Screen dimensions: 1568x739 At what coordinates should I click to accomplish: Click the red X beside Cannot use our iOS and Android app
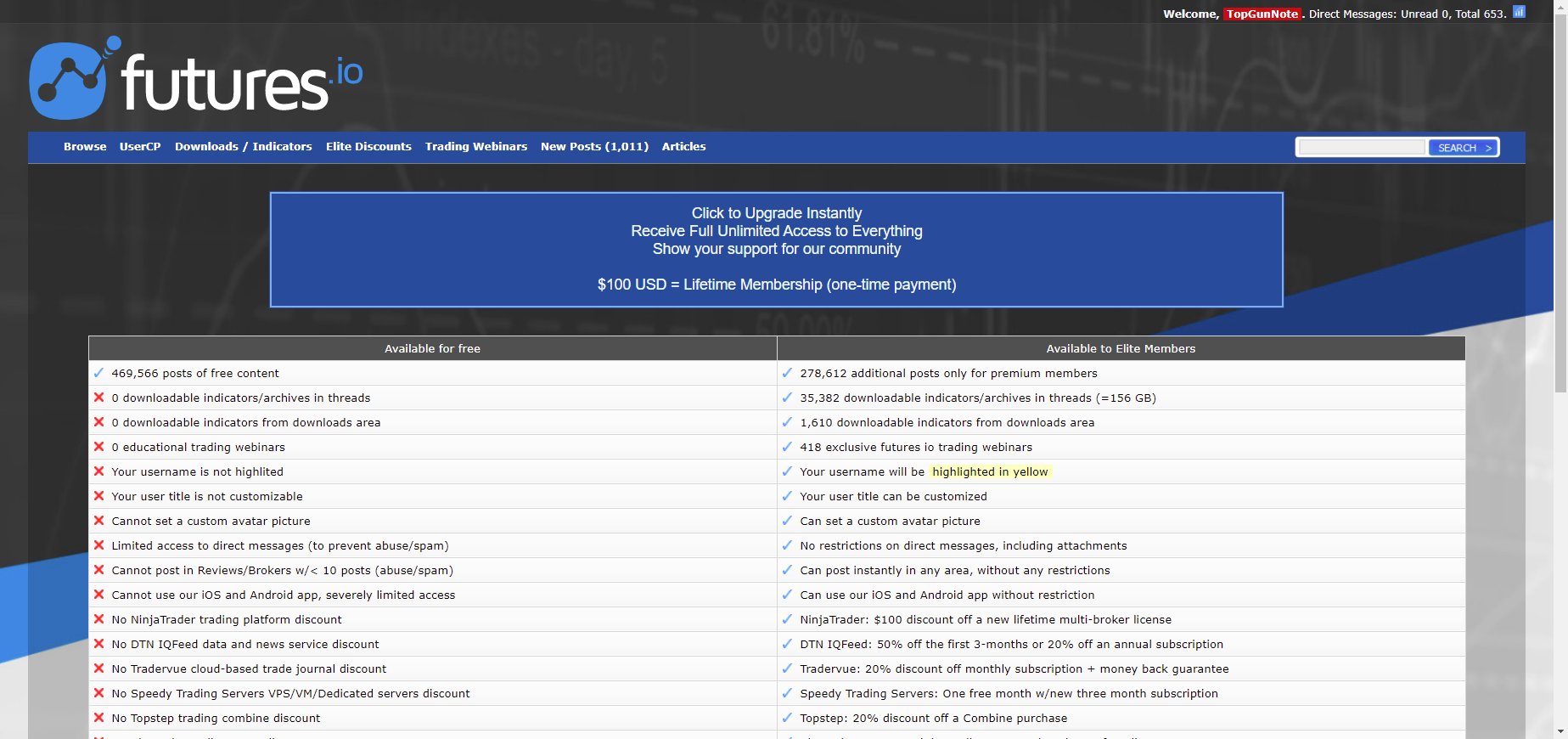tap(98, 595)
